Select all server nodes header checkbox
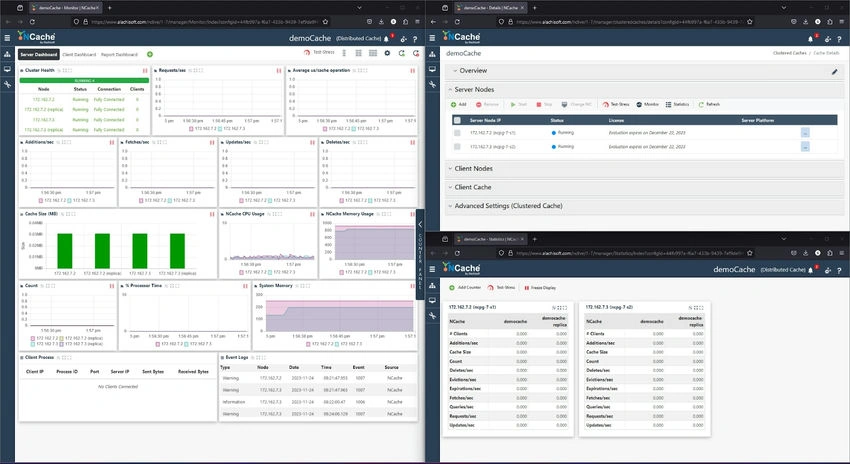The width and height of the screenshot is (850, 464). pos(458,120)
